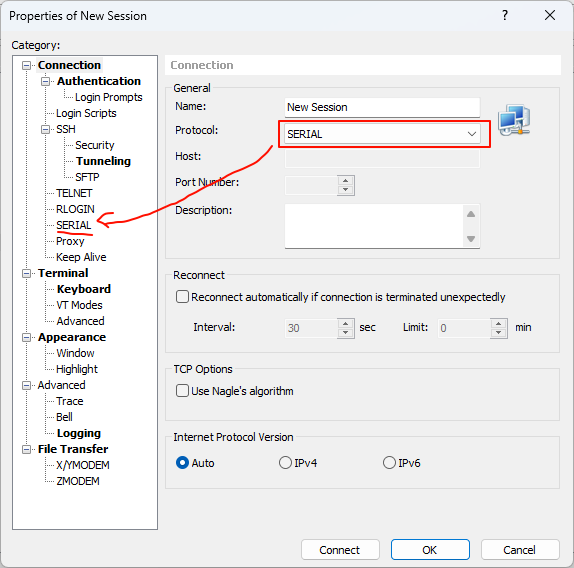This screenshot has width=574, height=568.
Task: Select top-level Advanced category above Trace
Action: pos(62,385)
